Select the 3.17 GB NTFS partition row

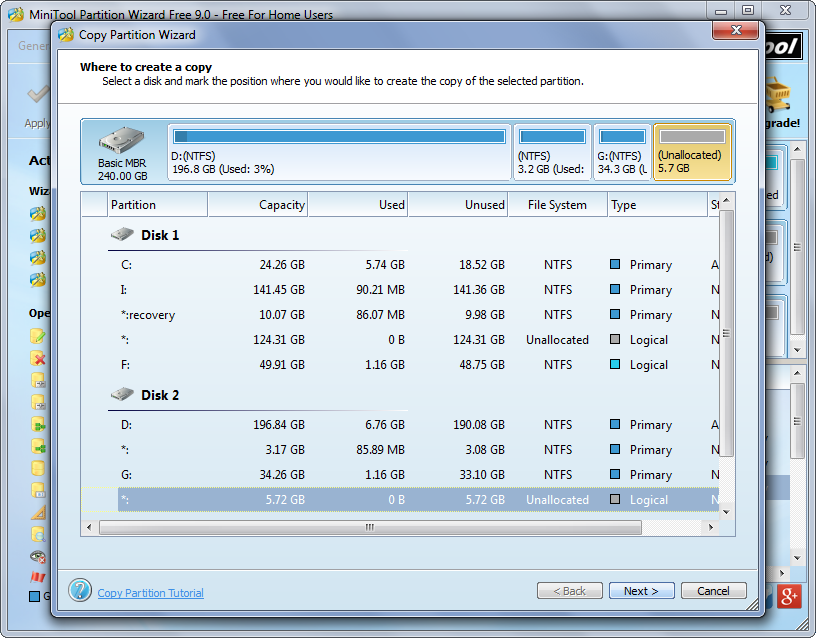[x=400, y=450]
